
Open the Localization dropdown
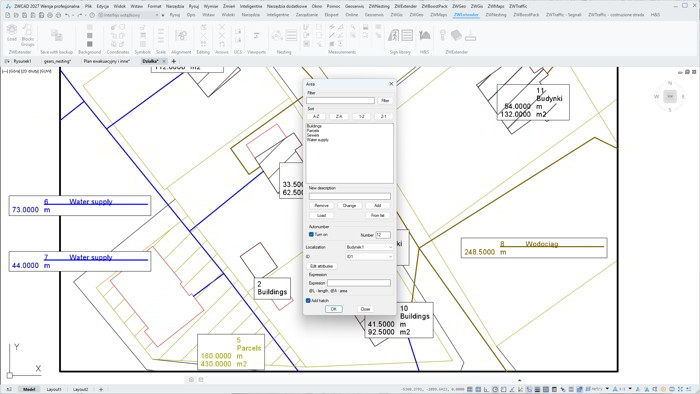pos(369,247)
